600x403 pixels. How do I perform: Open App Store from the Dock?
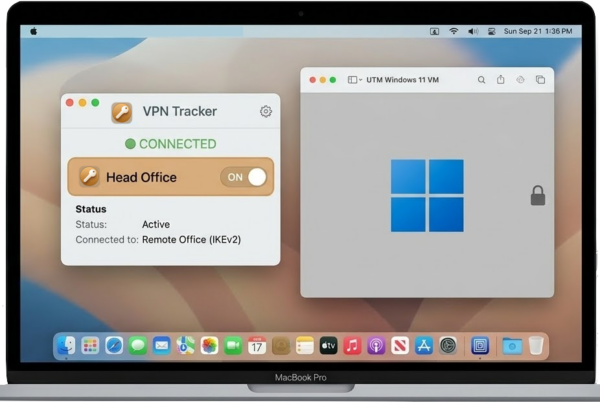pos(423,346)
